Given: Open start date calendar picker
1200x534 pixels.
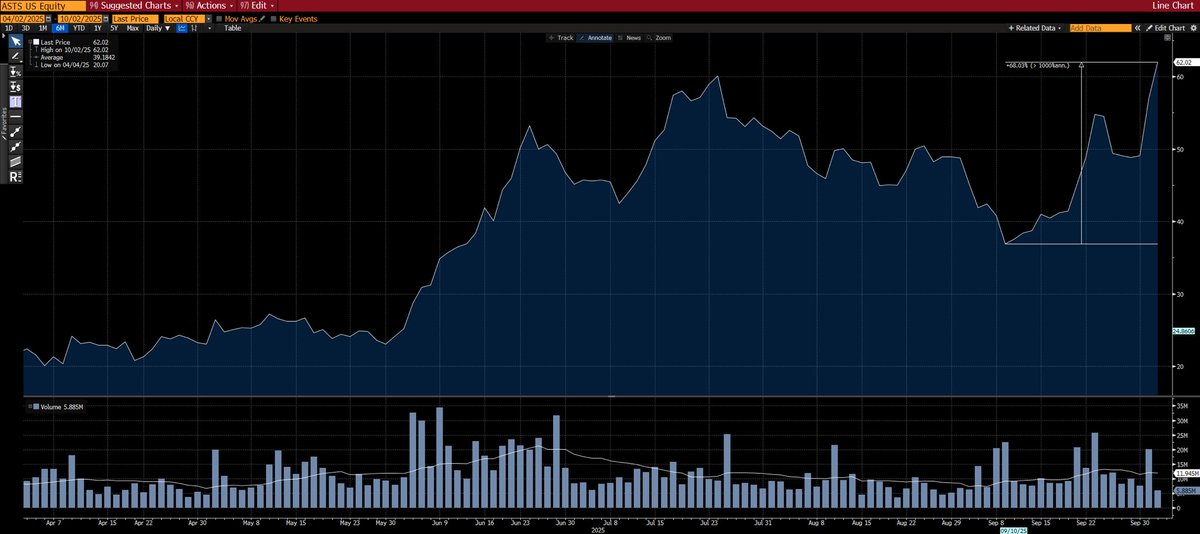Looking at the screenshot, I should click(49, 19).
